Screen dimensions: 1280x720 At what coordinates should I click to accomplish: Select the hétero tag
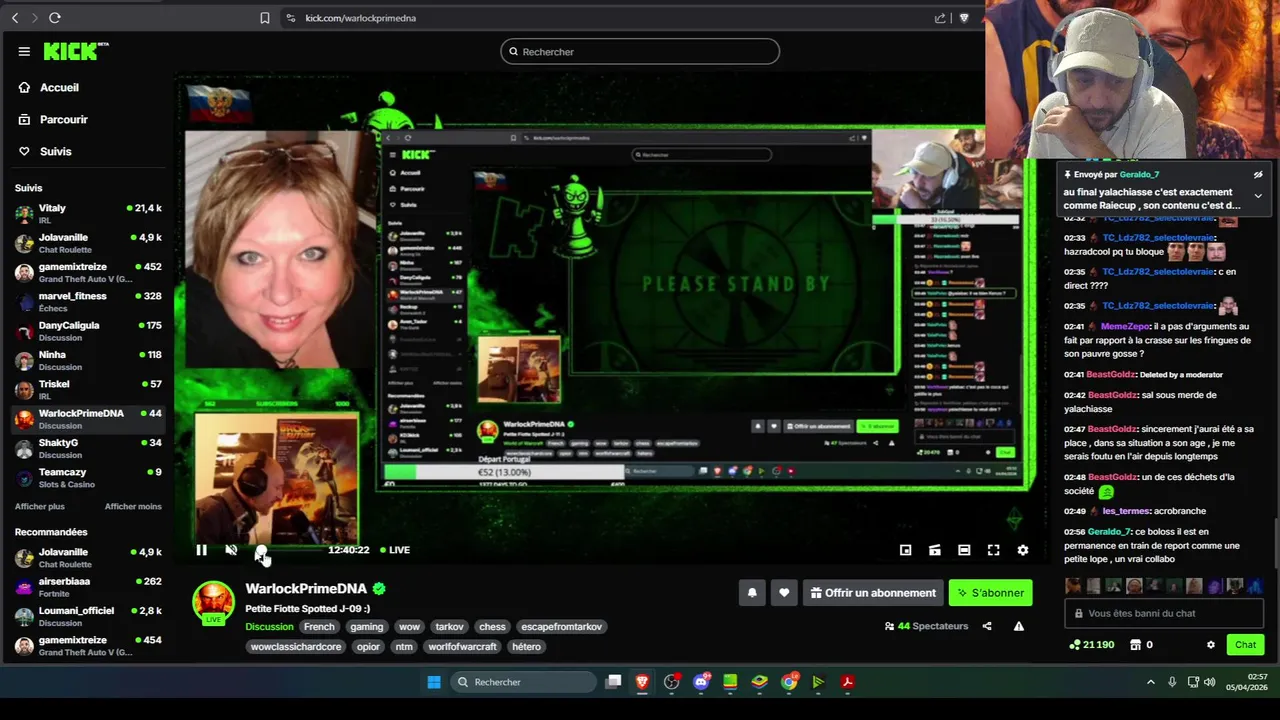tap(526, 647)
